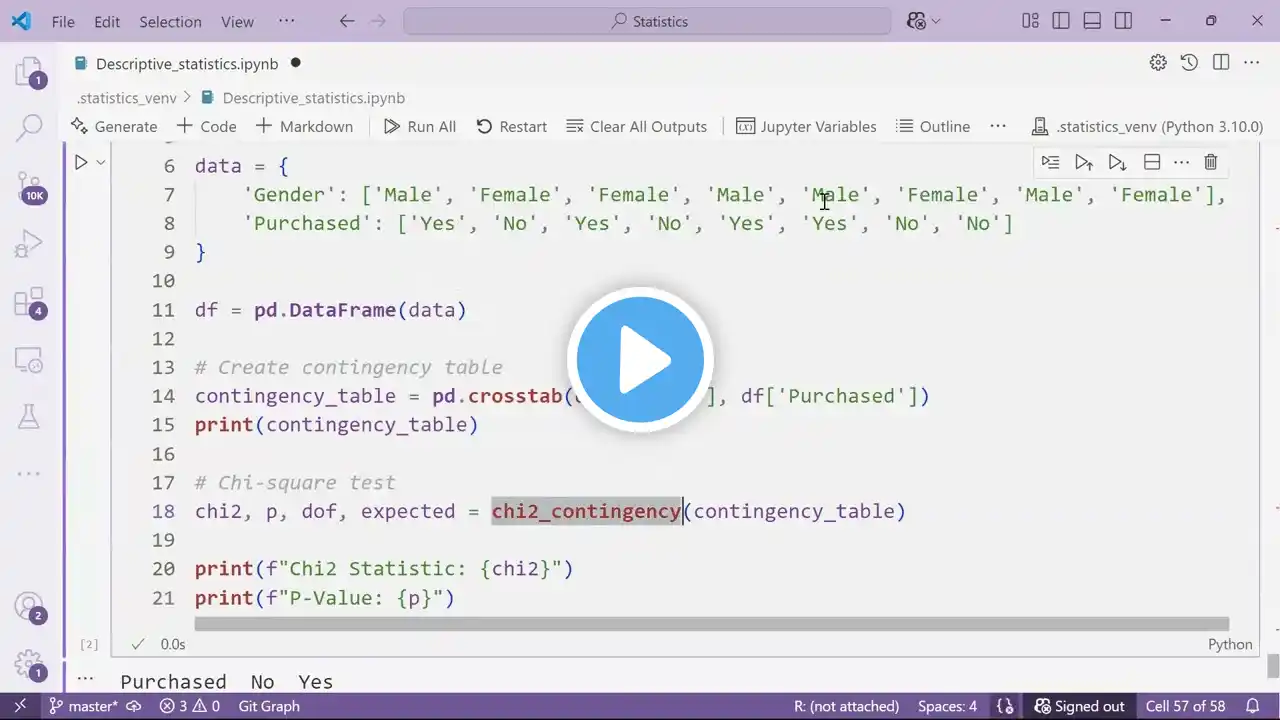Viewport: 1280px width, 720px height.
Task: Split the cell from cell toolbar
Action: click(x=1151, y=162)
